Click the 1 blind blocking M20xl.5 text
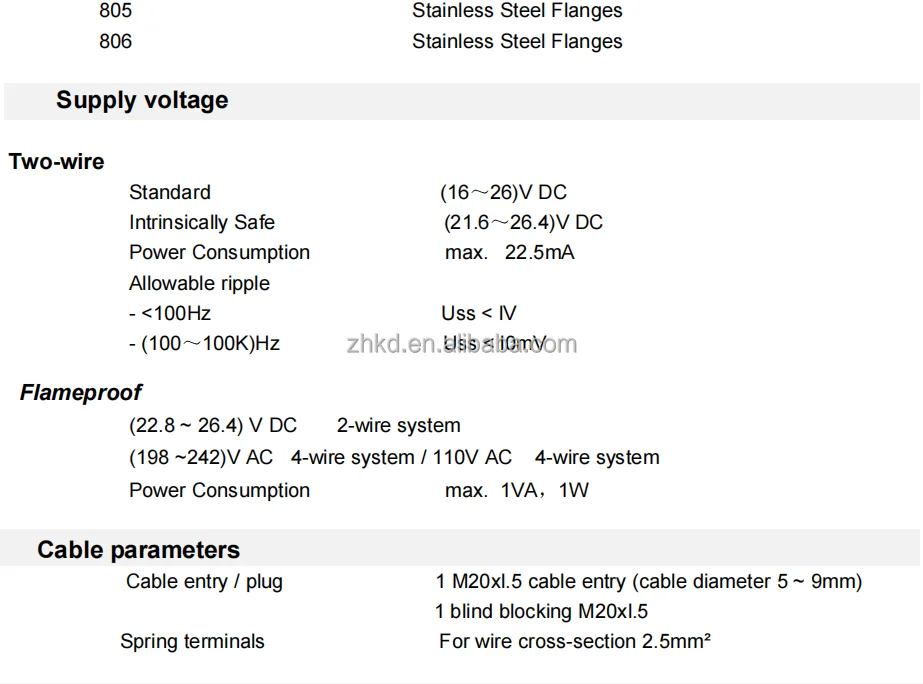This screenshot has width=923, height=684. pos(541,612)
